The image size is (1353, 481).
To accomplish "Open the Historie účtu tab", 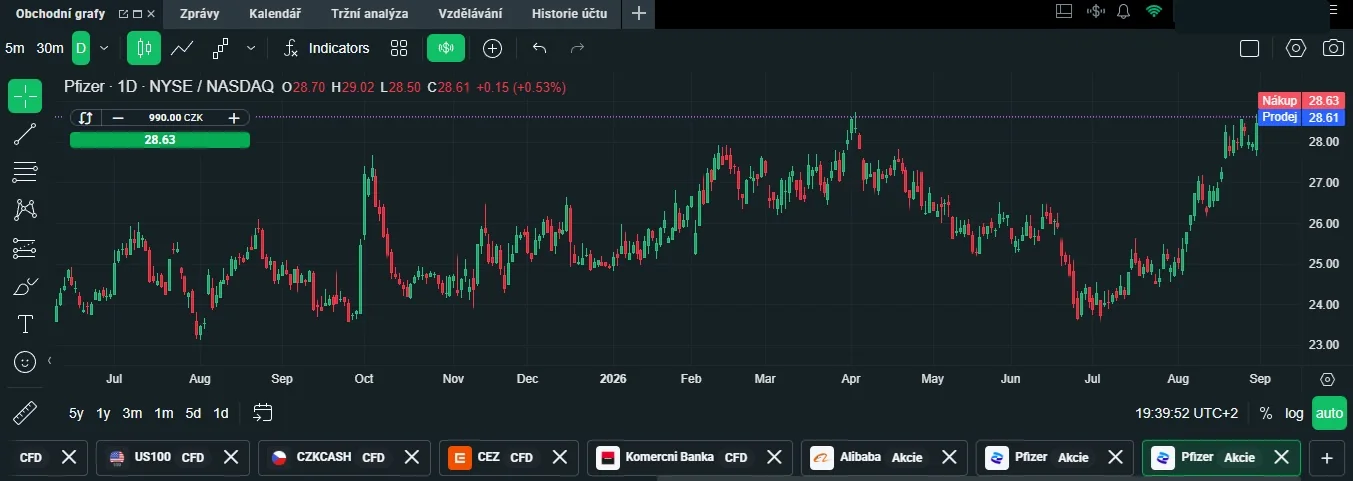I will [x=568, y=14].
